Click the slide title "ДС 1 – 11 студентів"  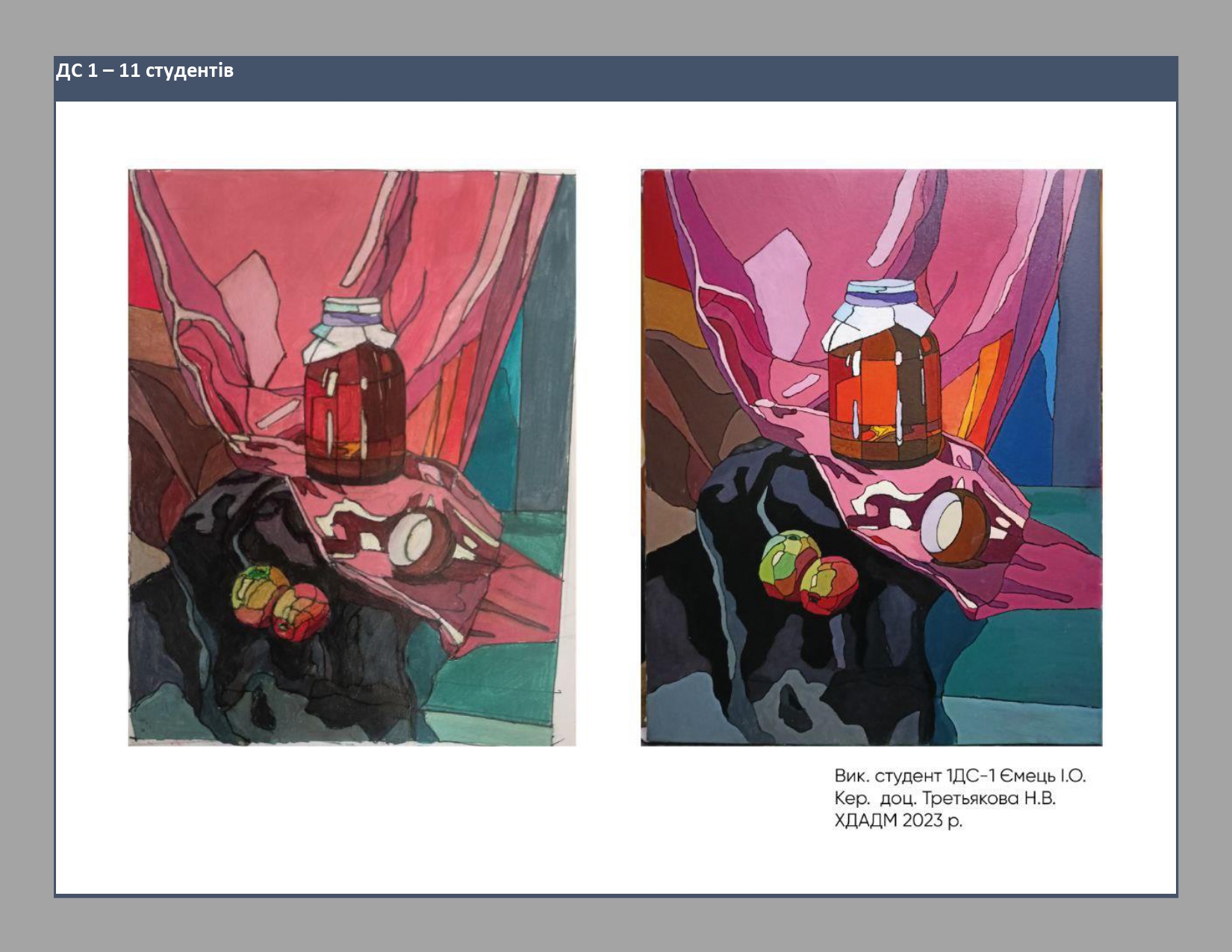(x=145, y=71)
